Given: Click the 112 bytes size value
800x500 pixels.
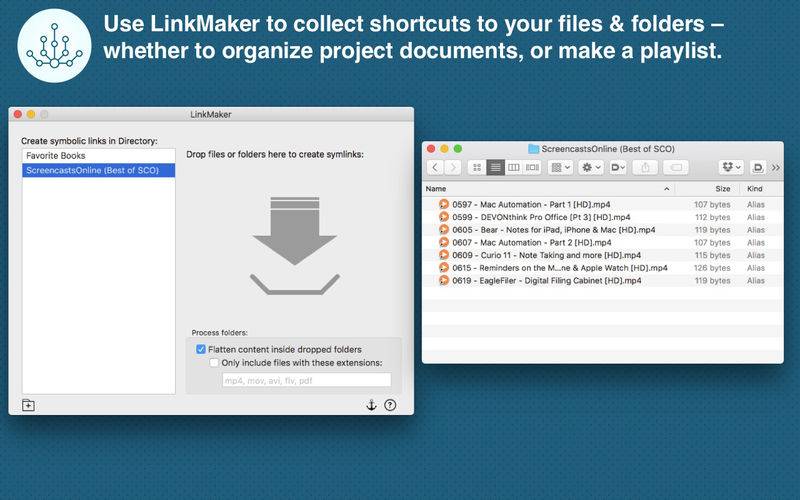Looking at the screenshot, I should tap(713, 217).
